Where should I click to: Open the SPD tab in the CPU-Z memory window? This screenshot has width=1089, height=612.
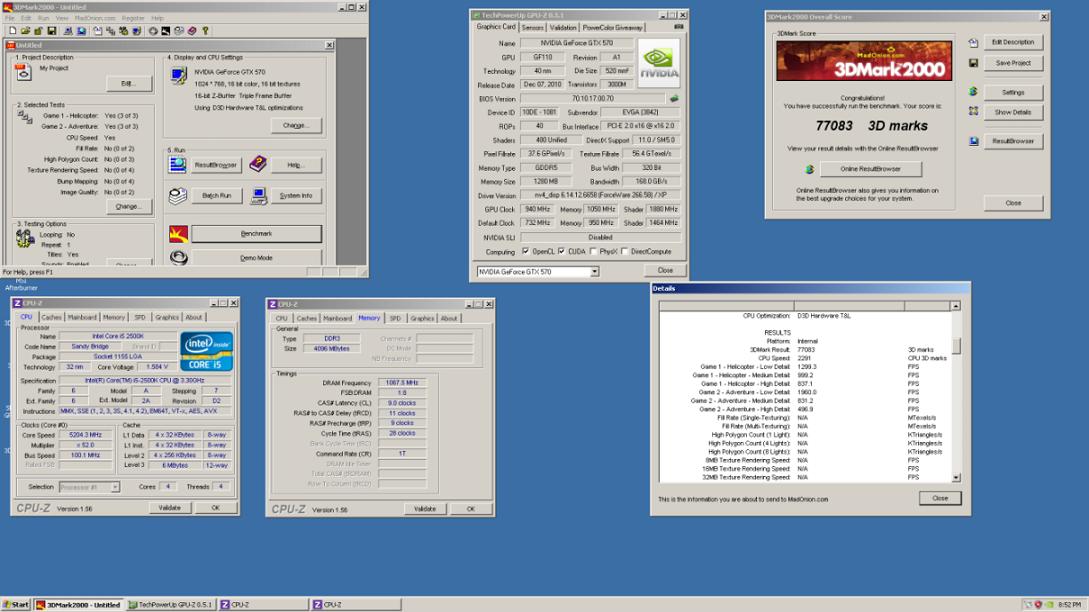[394, 318]
